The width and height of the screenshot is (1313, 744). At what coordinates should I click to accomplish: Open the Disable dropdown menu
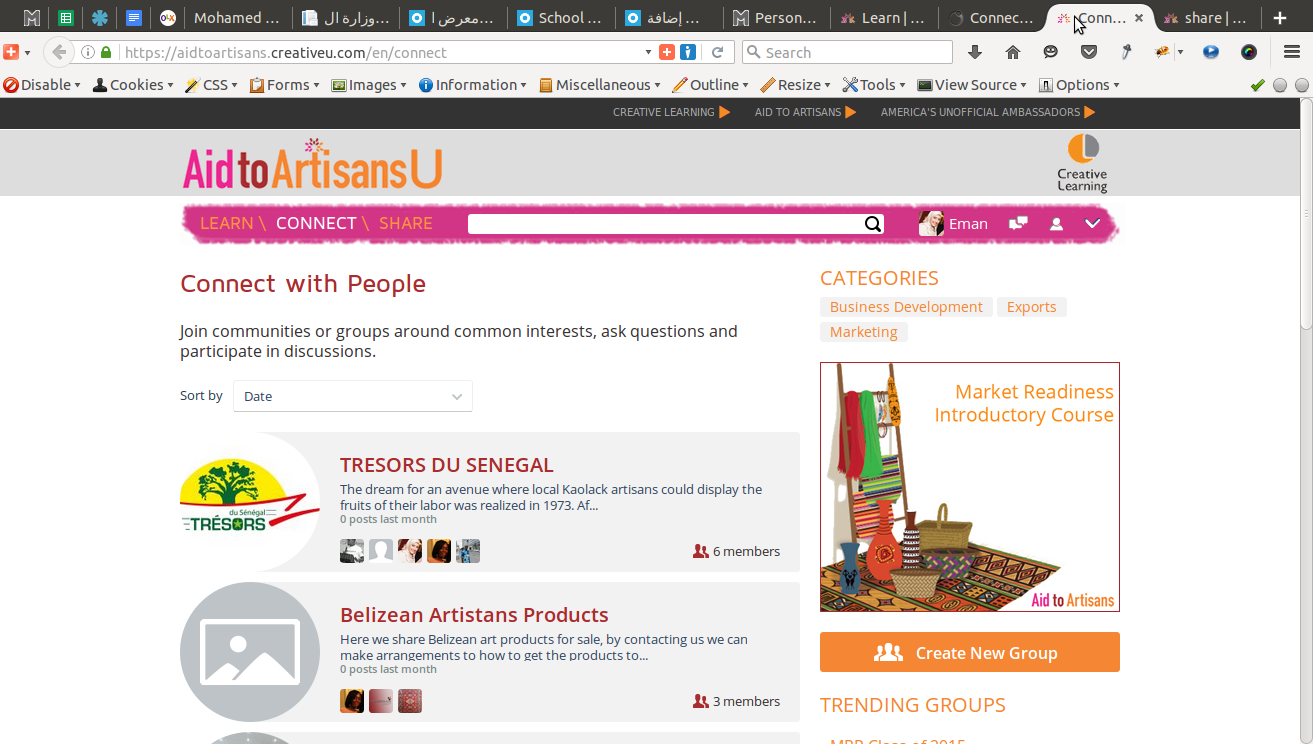pyautogui.click(x=42, y=85)
